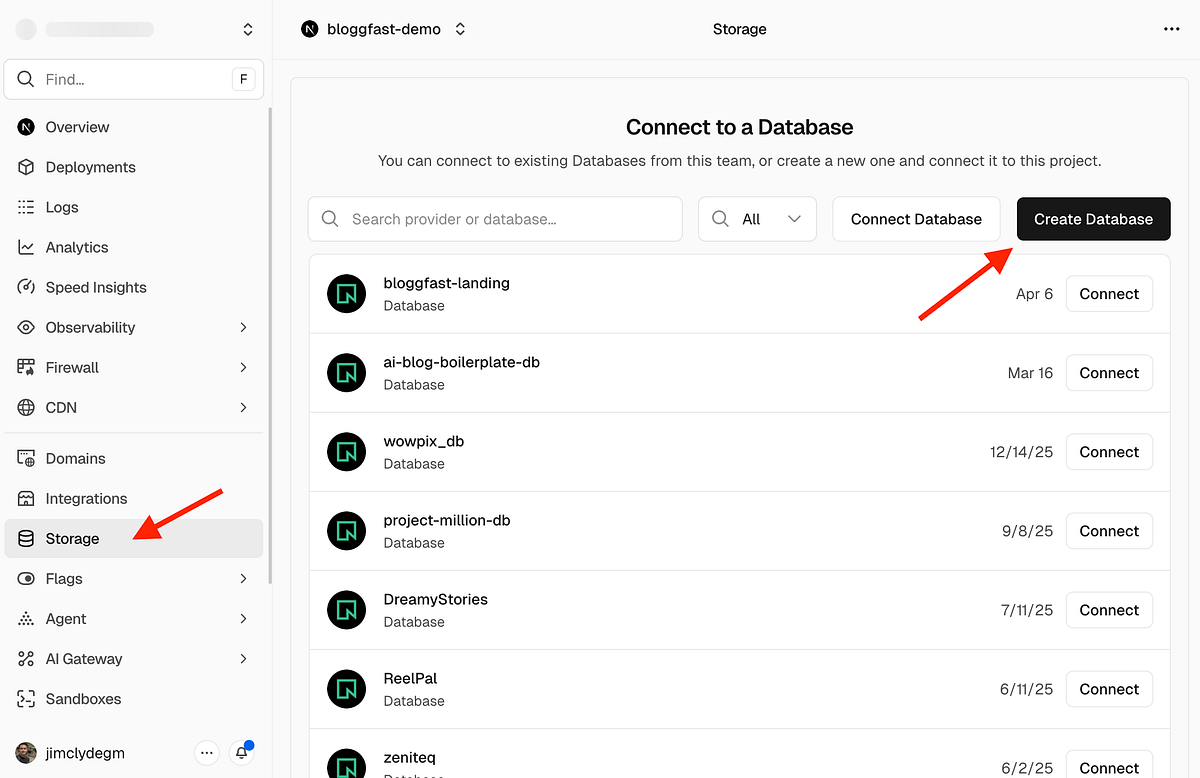1200x778 pixels.
Task: Connect the project-million-db database
Action: point(1109,531)
